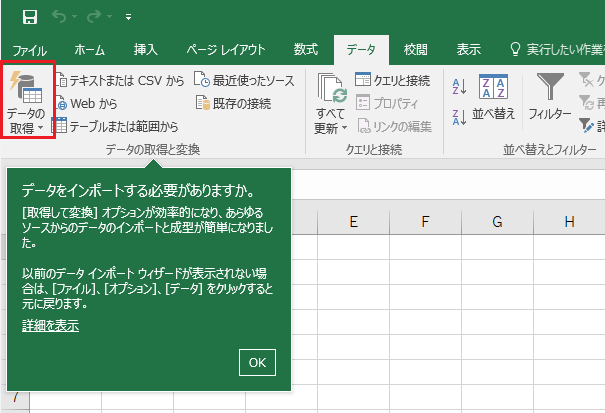Click the Save floppy disk icon
Viewport: 605px width, 413px height.
click(x=30, y=17)
